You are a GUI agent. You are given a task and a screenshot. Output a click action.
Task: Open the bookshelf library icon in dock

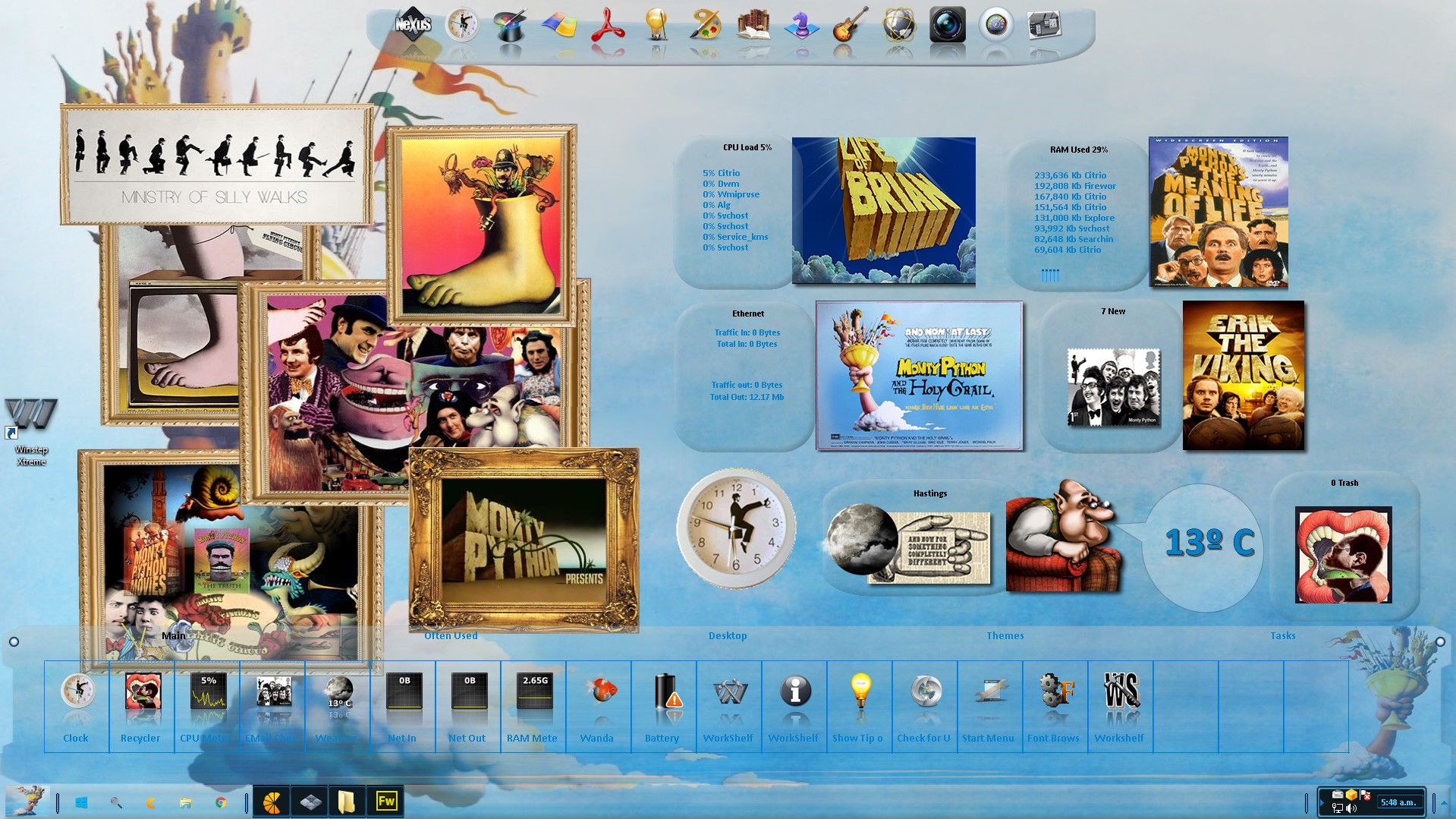[x=753, y=25]
